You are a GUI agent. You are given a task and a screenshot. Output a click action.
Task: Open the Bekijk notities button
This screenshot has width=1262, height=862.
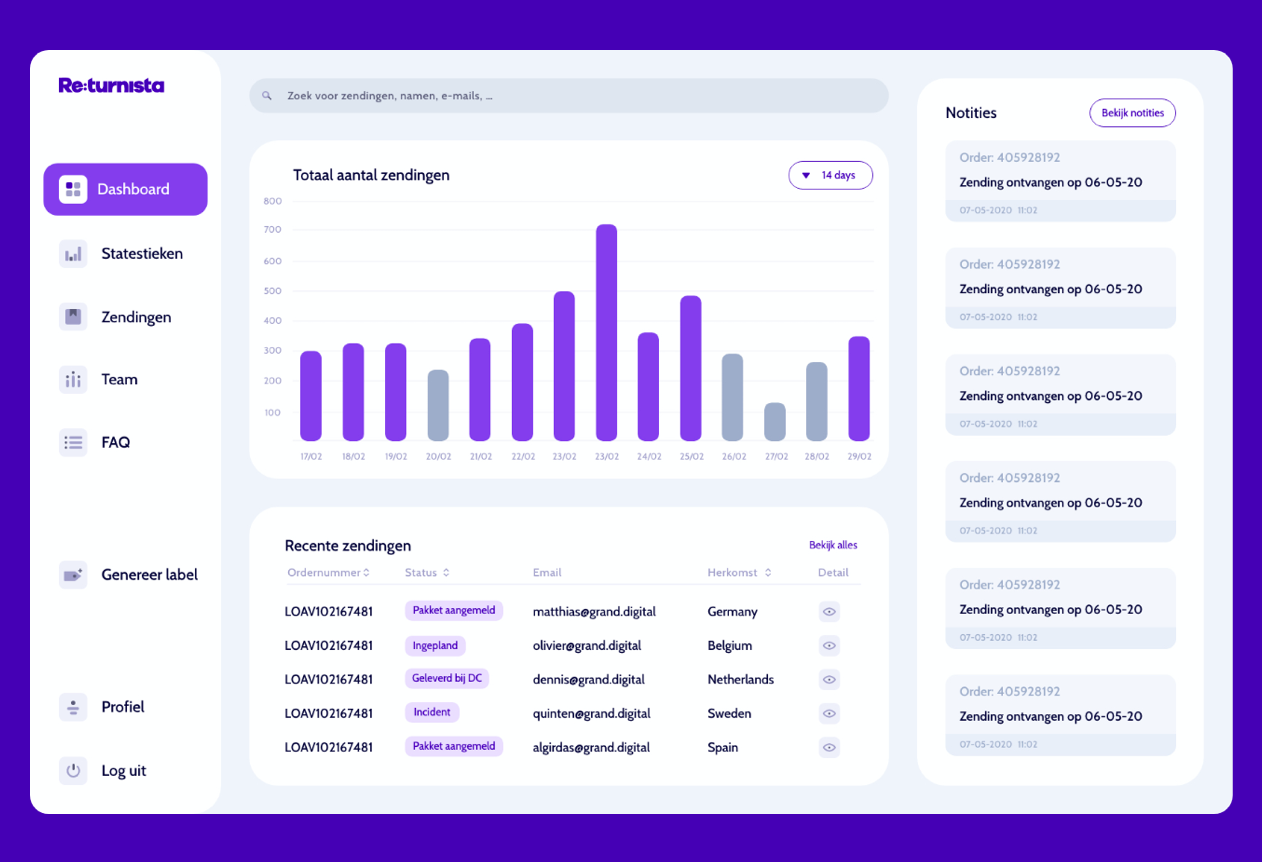[1132, 113]
